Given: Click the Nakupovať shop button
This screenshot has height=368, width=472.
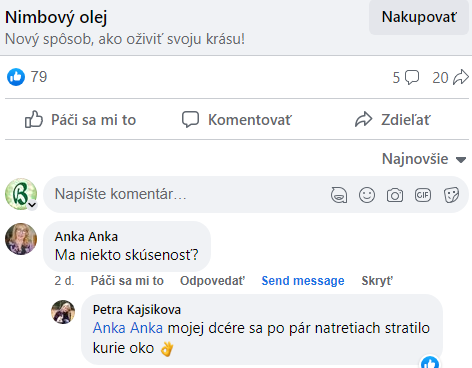Looking at the screenshot, I should (x=419, y=17).
